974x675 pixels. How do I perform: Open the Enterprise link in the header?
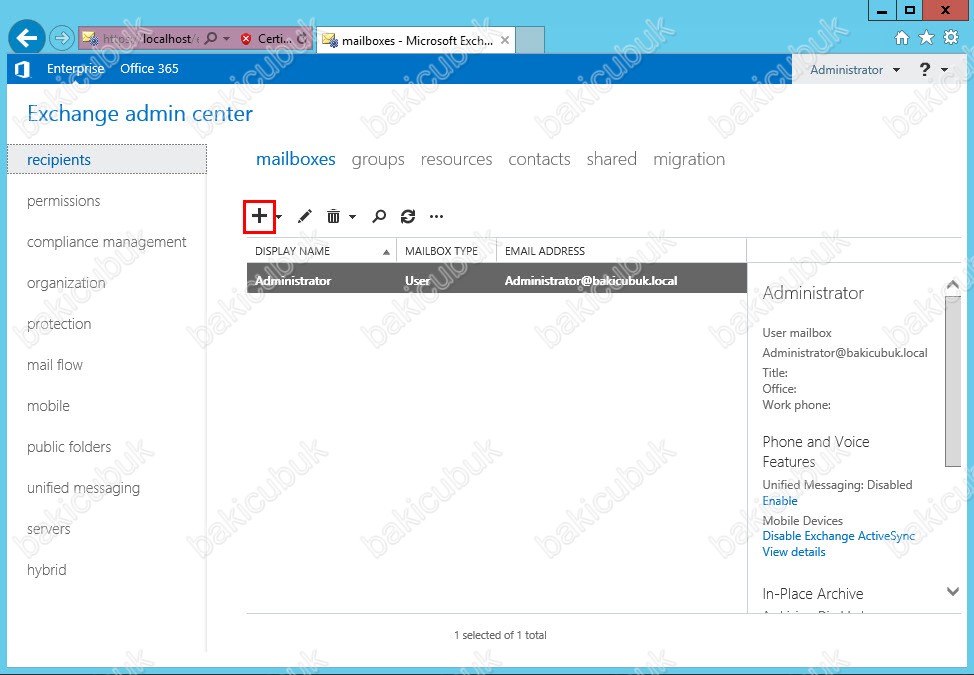(76, 68)
